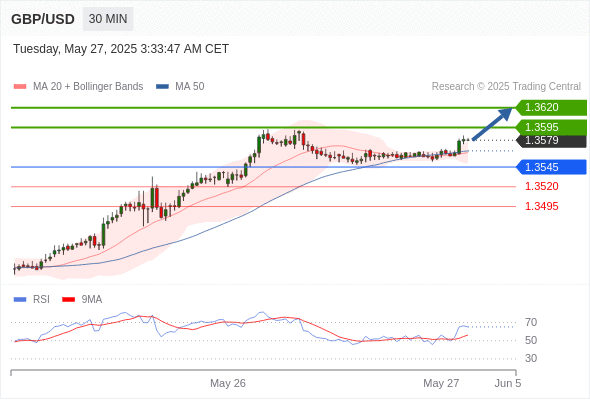Click the 1.3520 red support label
Screen dimensions: 590x400
click(x=541, y=186)
